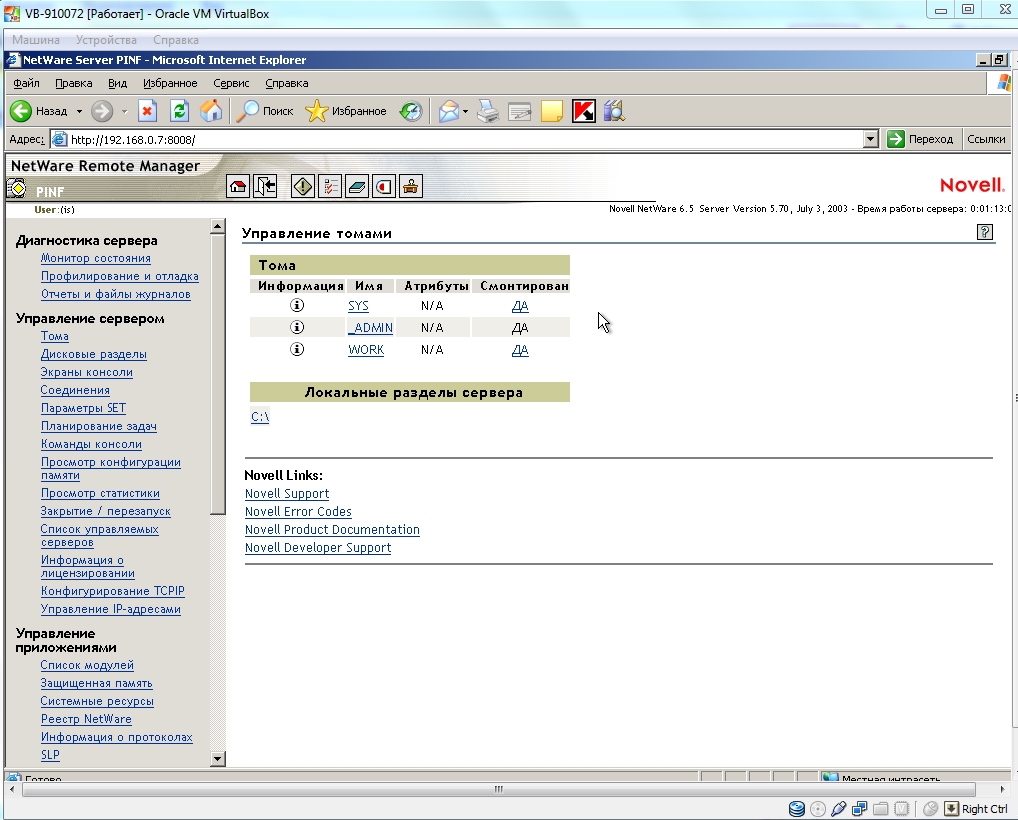
Task: Open the Novell Error Codes link
Action: pos(298,512)
